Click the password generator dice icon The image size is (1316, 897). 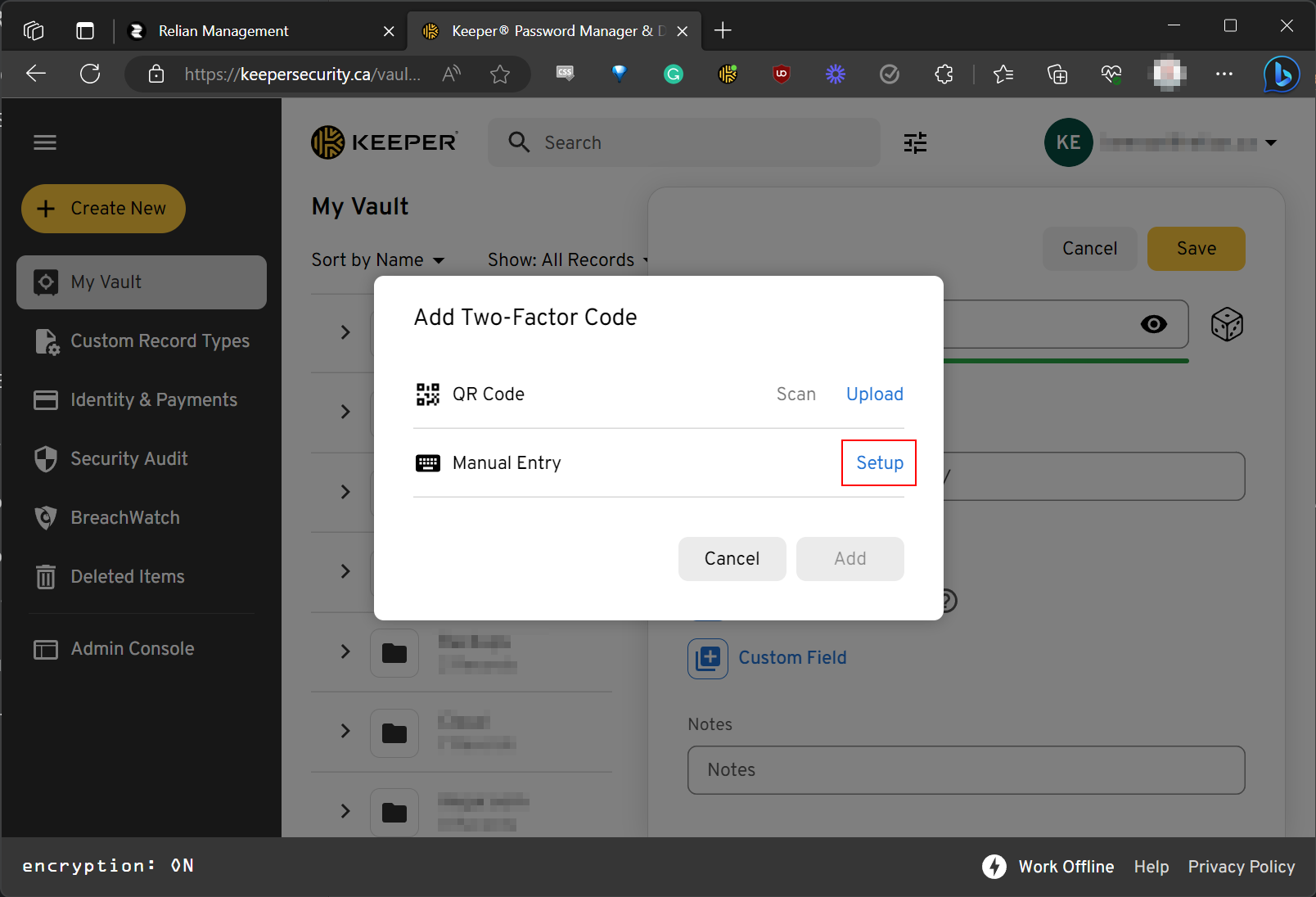1227,325
